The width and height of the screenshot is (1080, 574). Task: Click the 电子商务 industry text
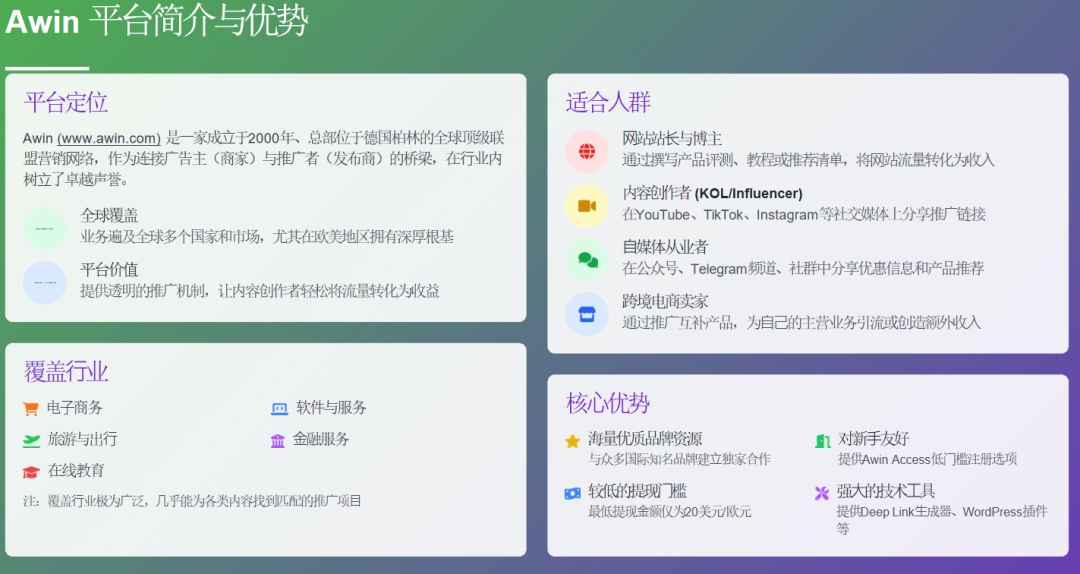[x=74, y=408]
